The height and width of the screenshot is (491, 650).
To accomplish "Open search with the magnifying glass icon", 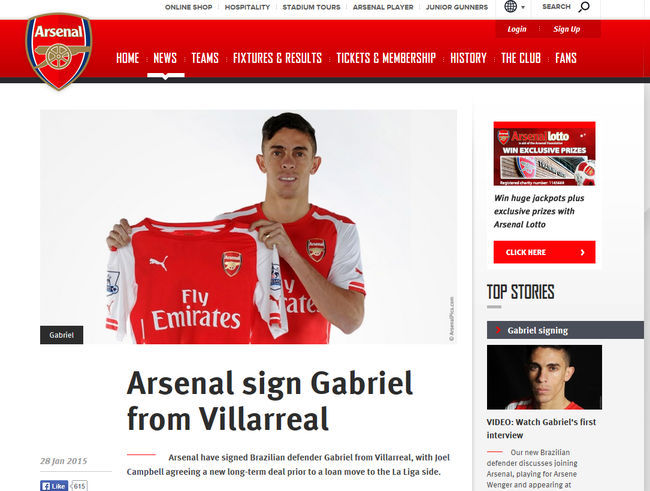I will 584,7.
